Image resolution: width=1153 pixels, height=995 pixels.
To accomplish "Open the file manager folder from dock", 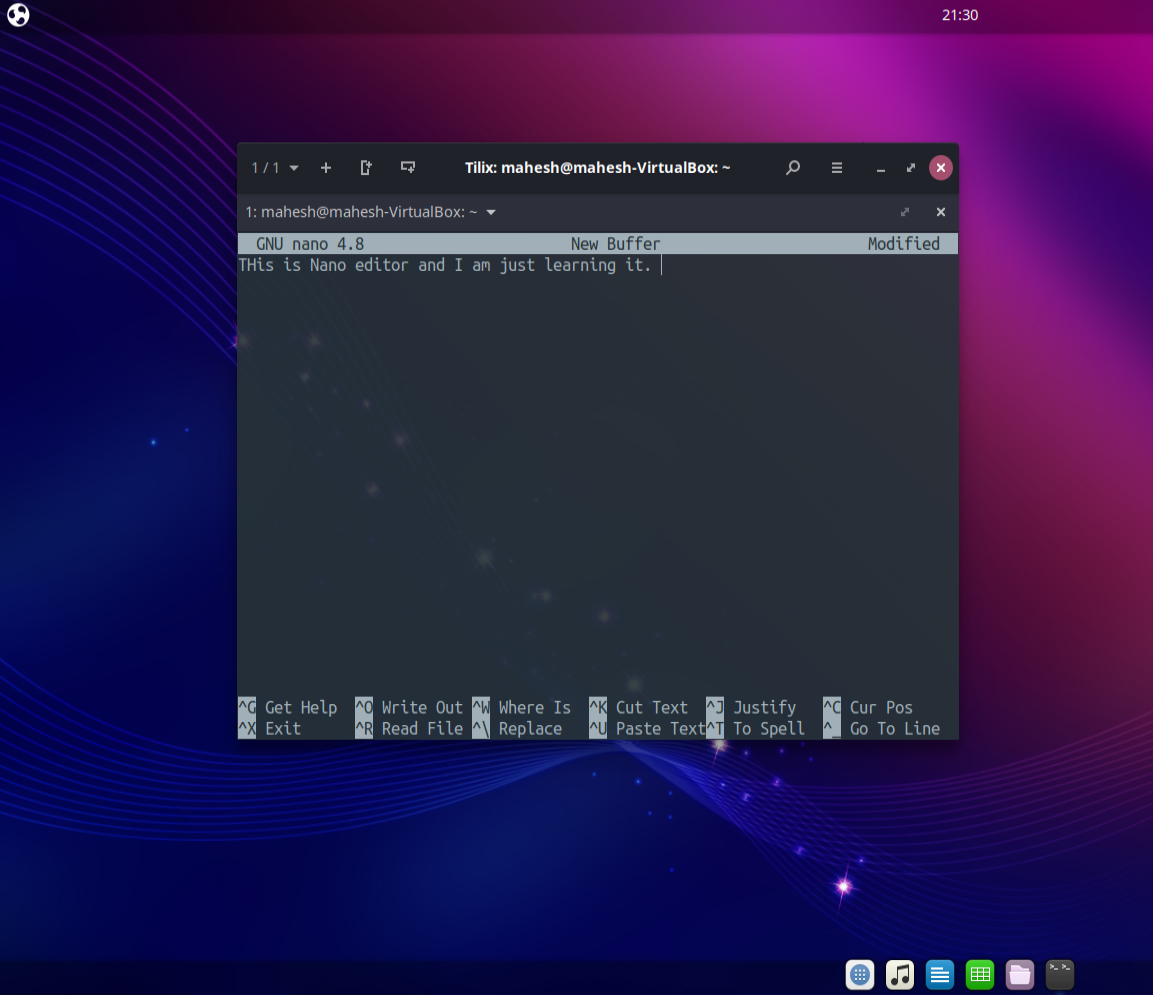I will (x=1020, y=975).
